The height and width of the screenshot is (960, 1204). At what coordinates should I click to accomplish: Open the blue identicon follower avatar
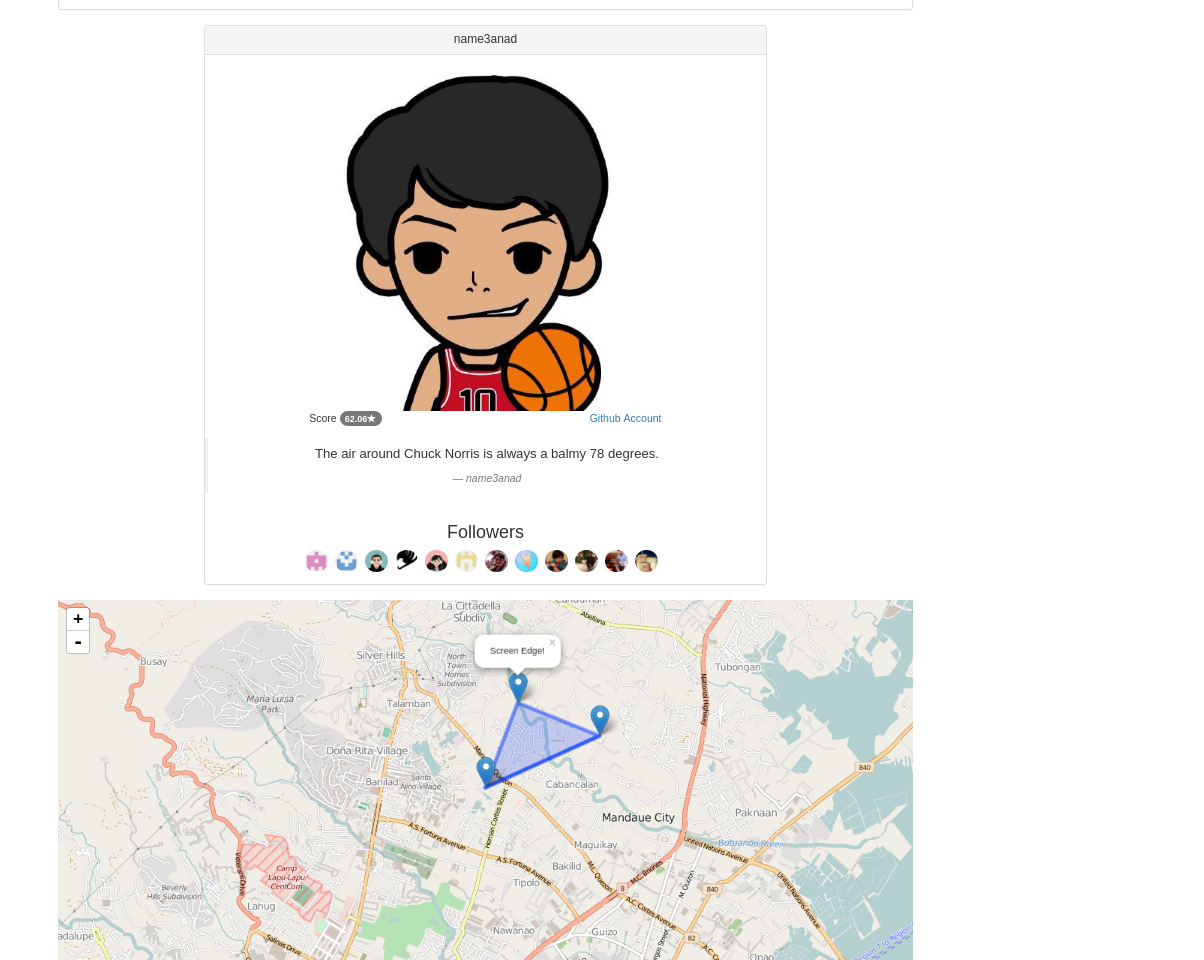pyautogui.click(x=347, y=561)
